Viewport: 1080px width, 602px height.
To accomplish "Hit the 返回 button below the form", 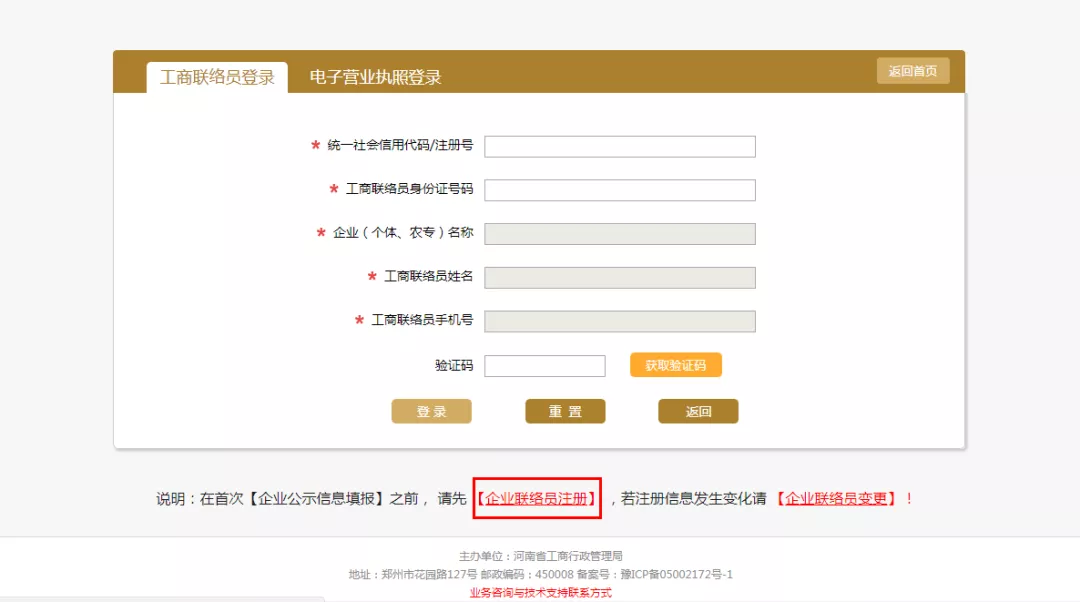I will pos(698,412).
